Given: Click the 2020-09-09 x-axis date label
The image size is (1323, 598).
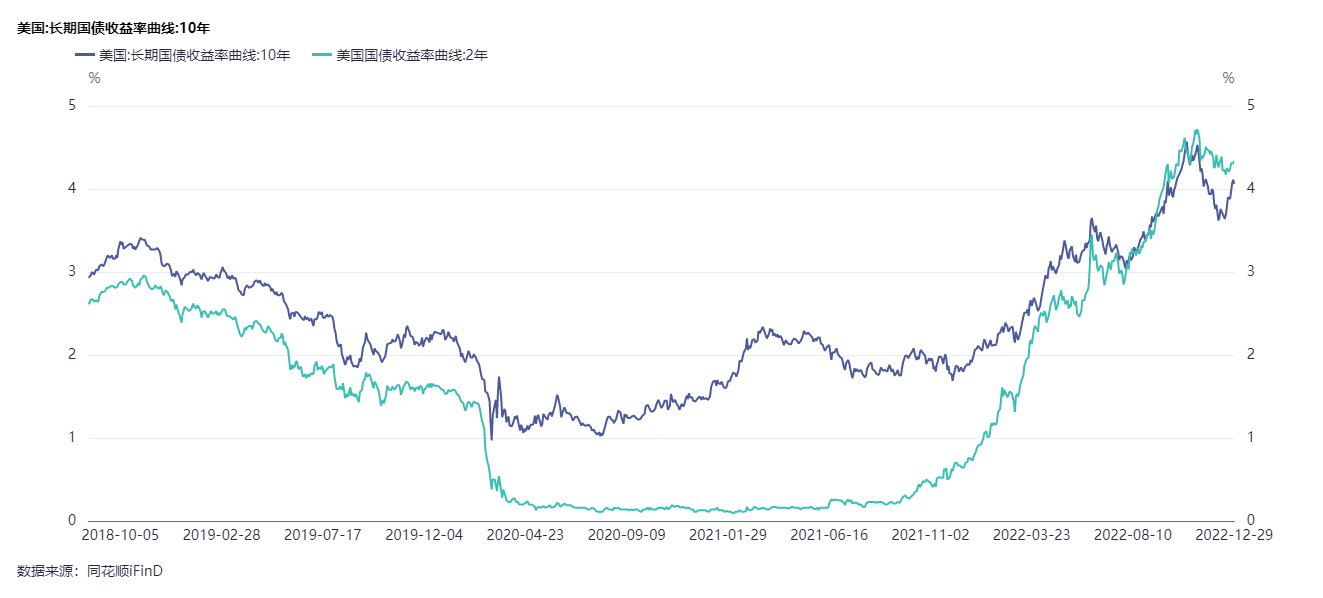Looking at the screenshot, I should click(x=626, y=535).
